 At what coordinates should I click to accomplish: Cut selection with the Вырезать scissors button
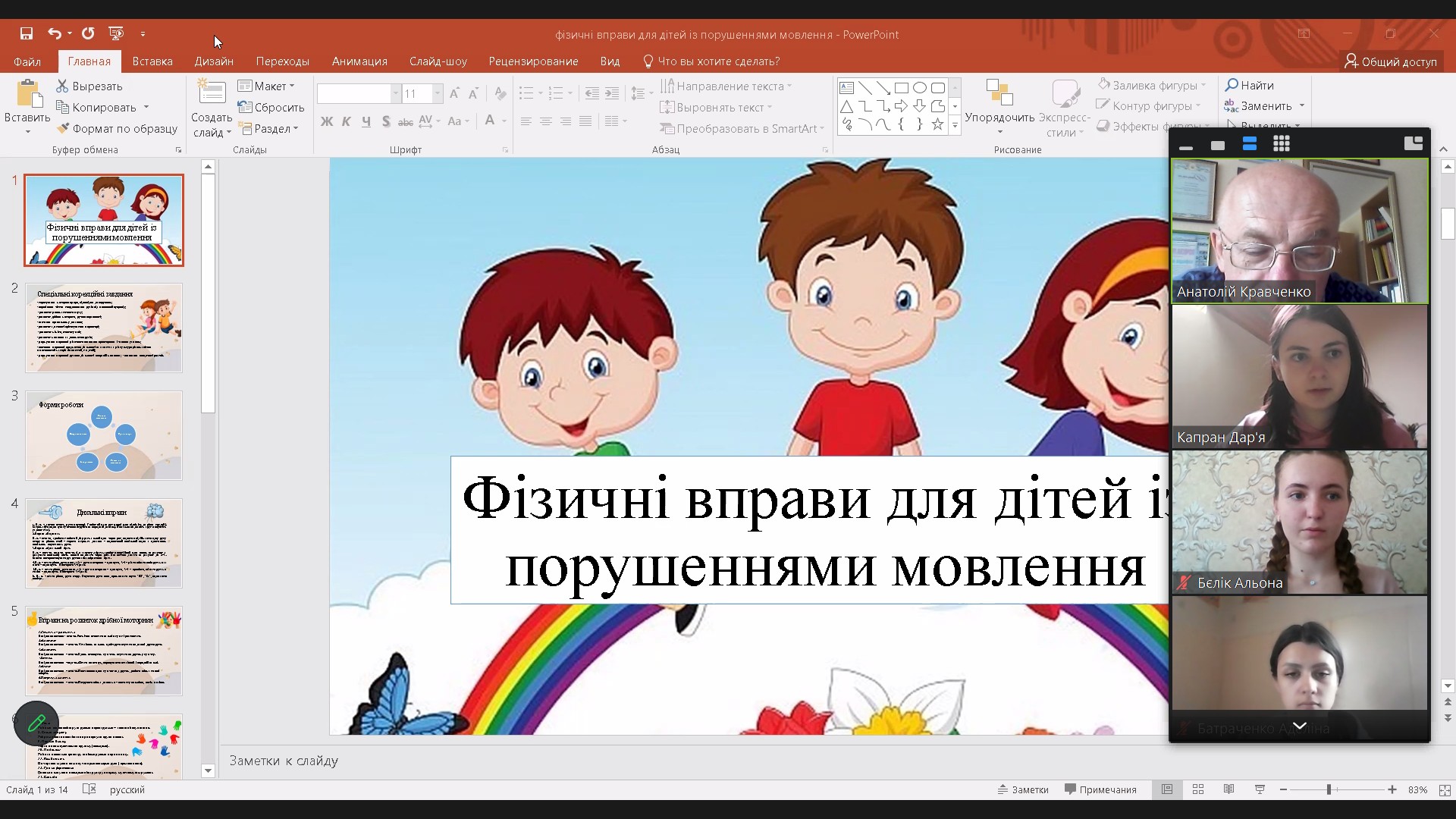[89, 86]
